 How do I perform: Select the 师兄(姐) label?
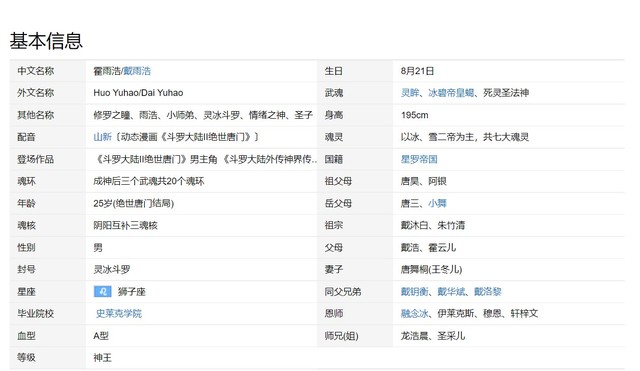[x=342, y=335]
